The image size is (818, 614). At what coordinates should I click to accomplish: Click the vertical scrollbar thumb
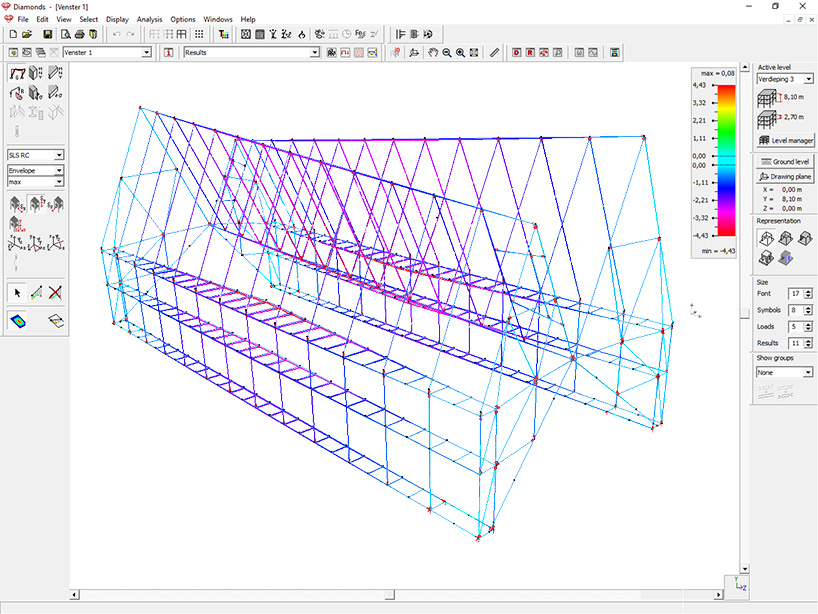coord(745,312)
